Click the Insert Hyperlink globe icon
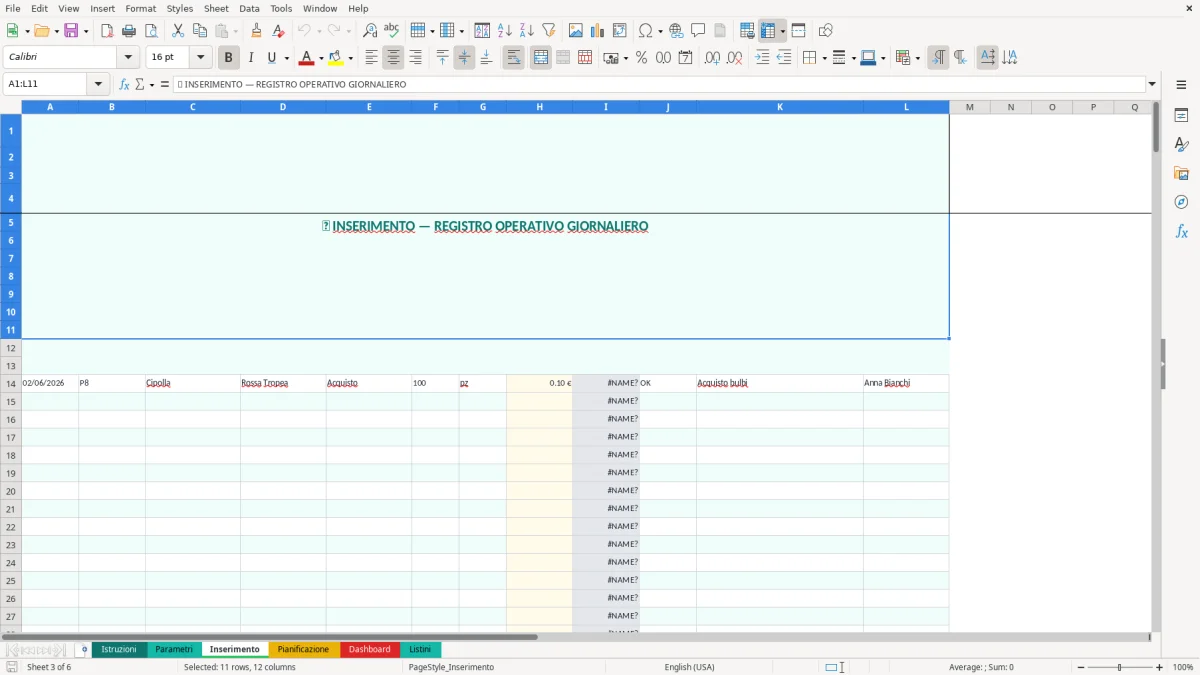Viewport: 1200px width, 675px height. point(676,31)
